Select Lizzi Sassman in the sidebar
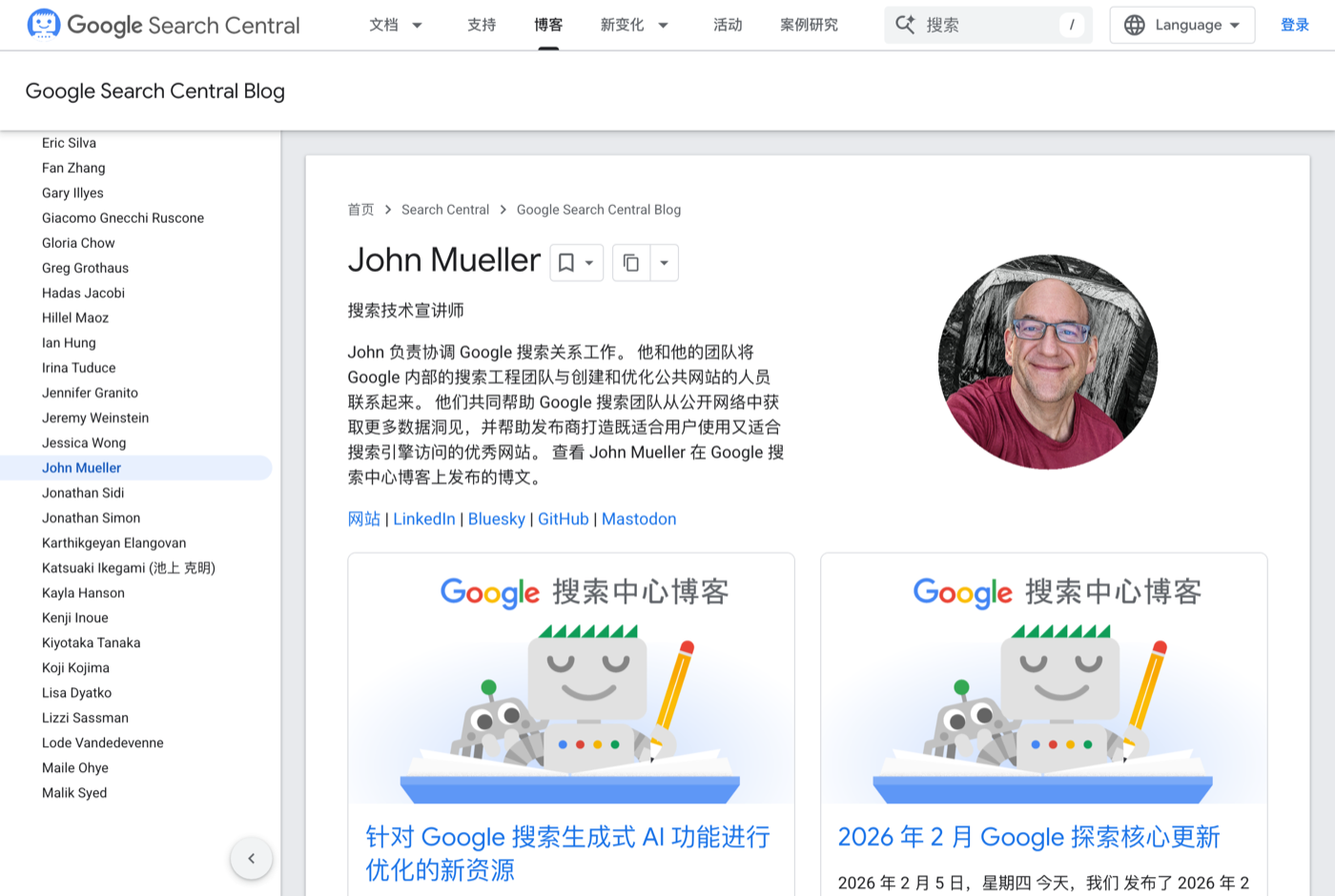1335x896 pixels. pos(85,718)
